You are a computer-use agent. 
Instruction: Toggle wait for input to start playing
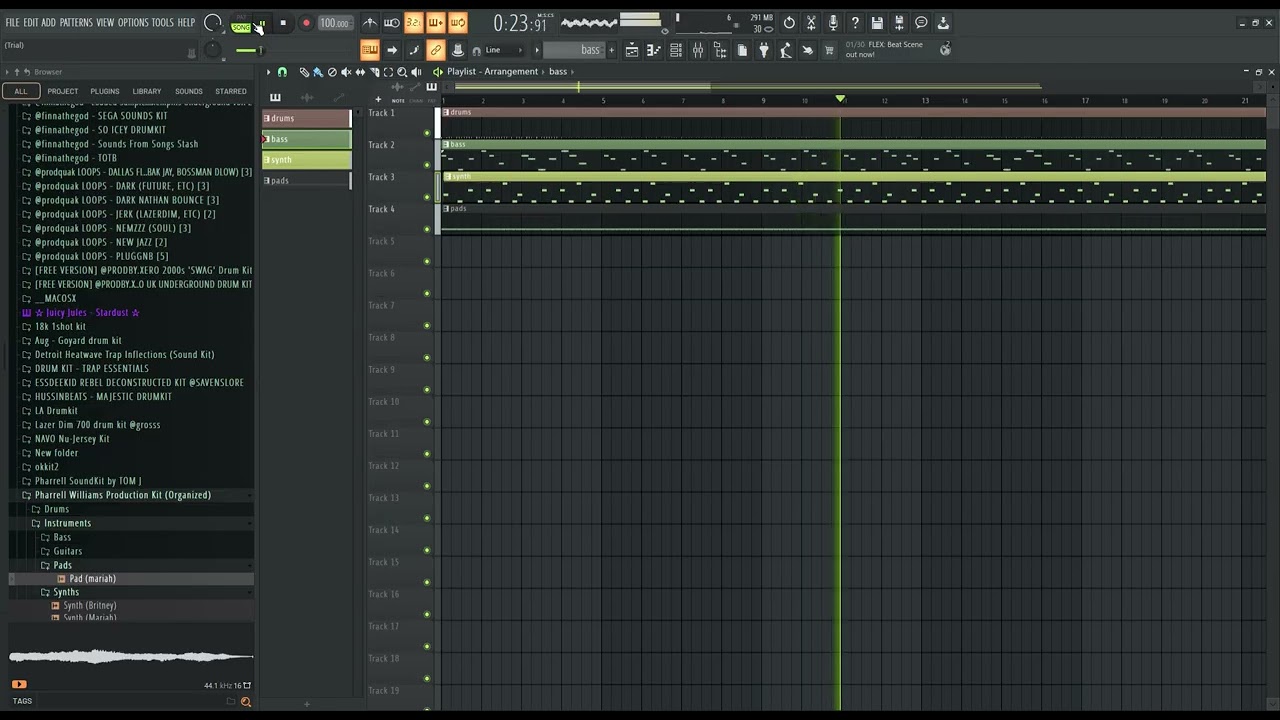[392, 23]
